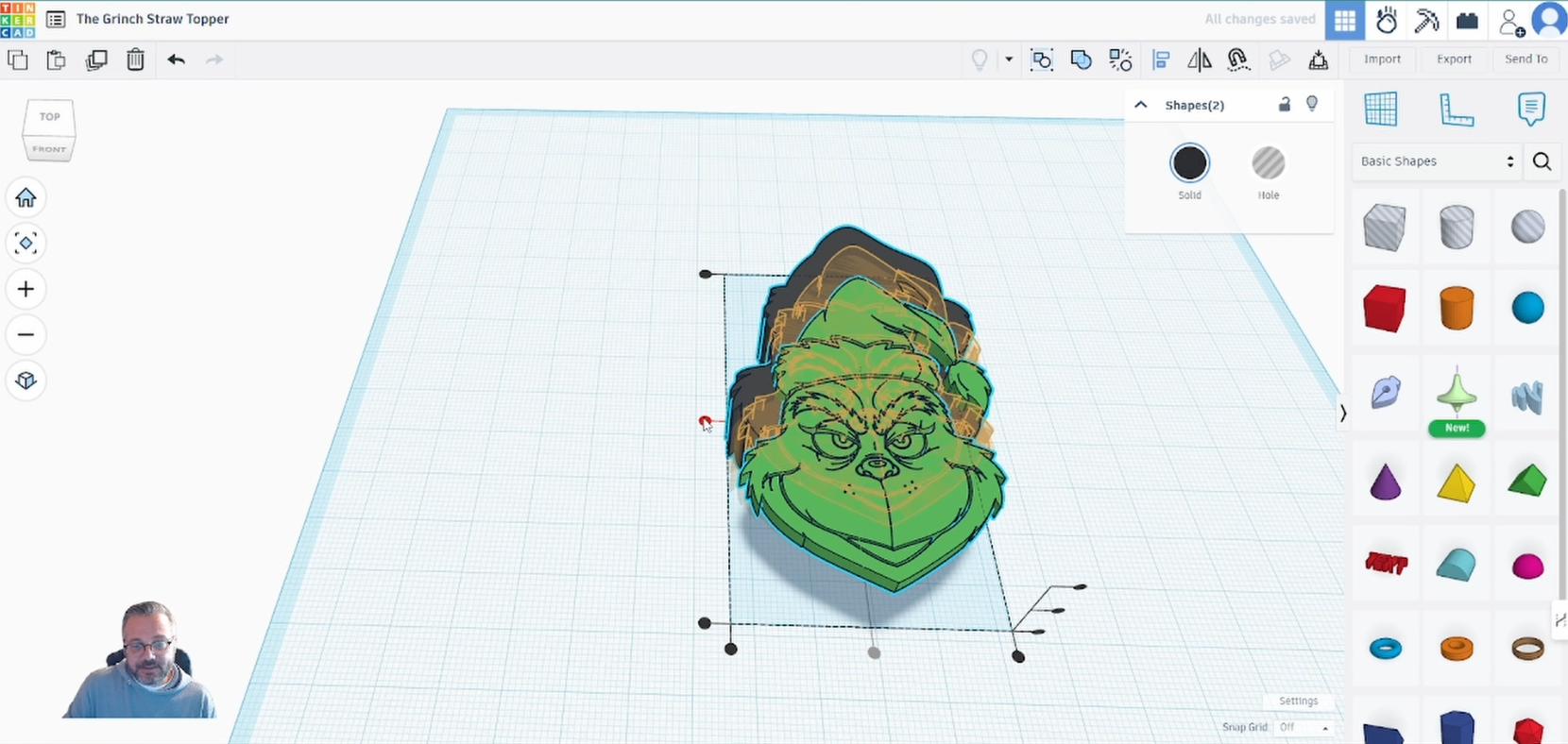Image resolution: width=1568 pixels, height=744 pixels.
Task: Switch to orthographic view cube icon
Action: [x=26, y=380]
